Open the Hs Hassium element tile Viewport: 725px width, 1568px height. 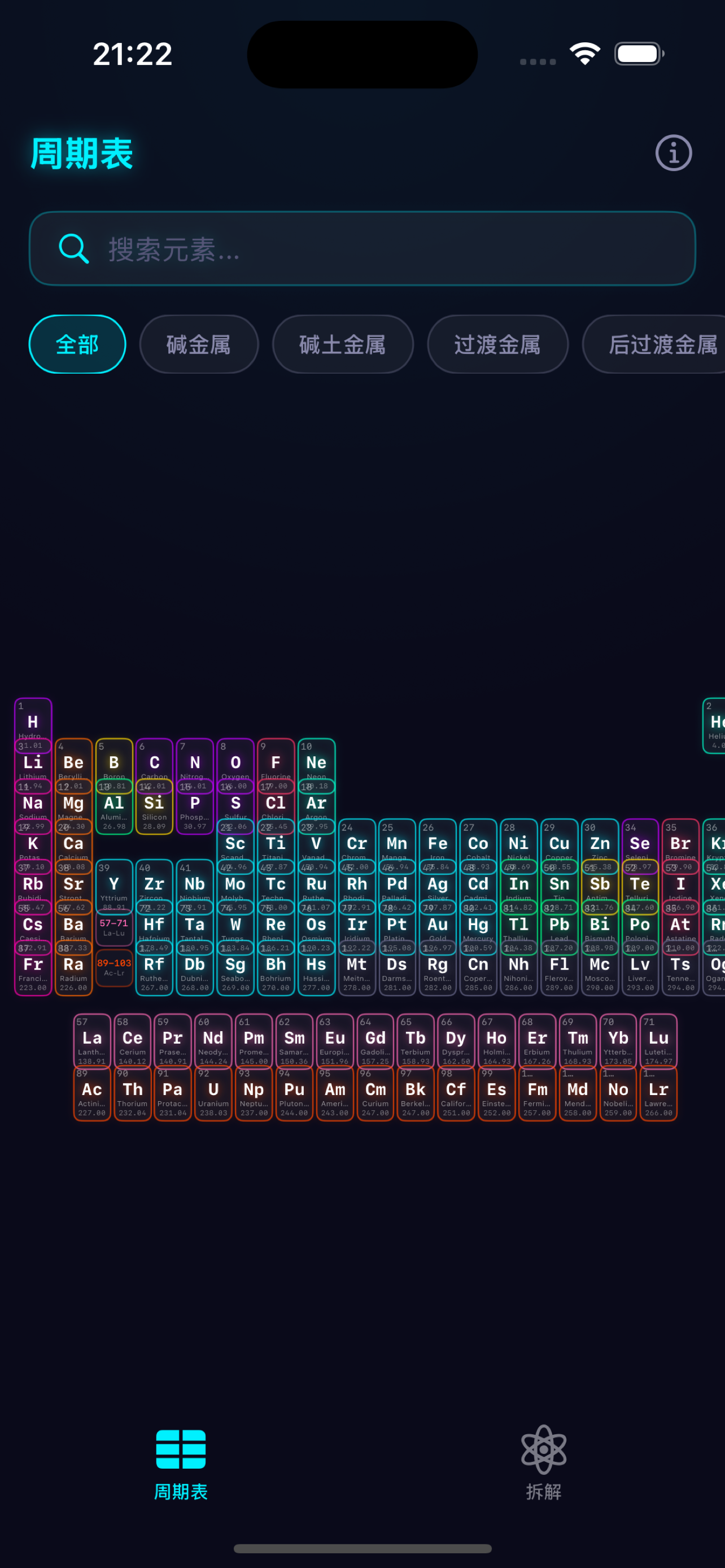[x=317, y=969]
